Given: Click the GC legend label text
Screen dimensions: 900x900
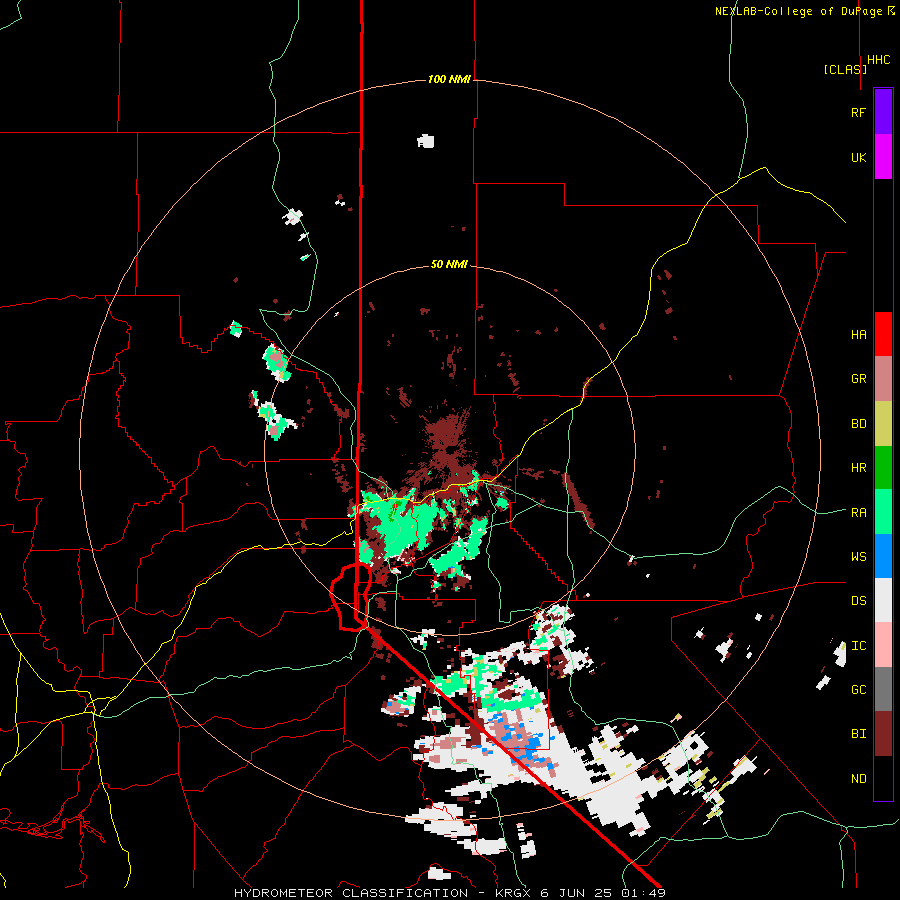Looking at the screenshot, I should tap(859, 689).
